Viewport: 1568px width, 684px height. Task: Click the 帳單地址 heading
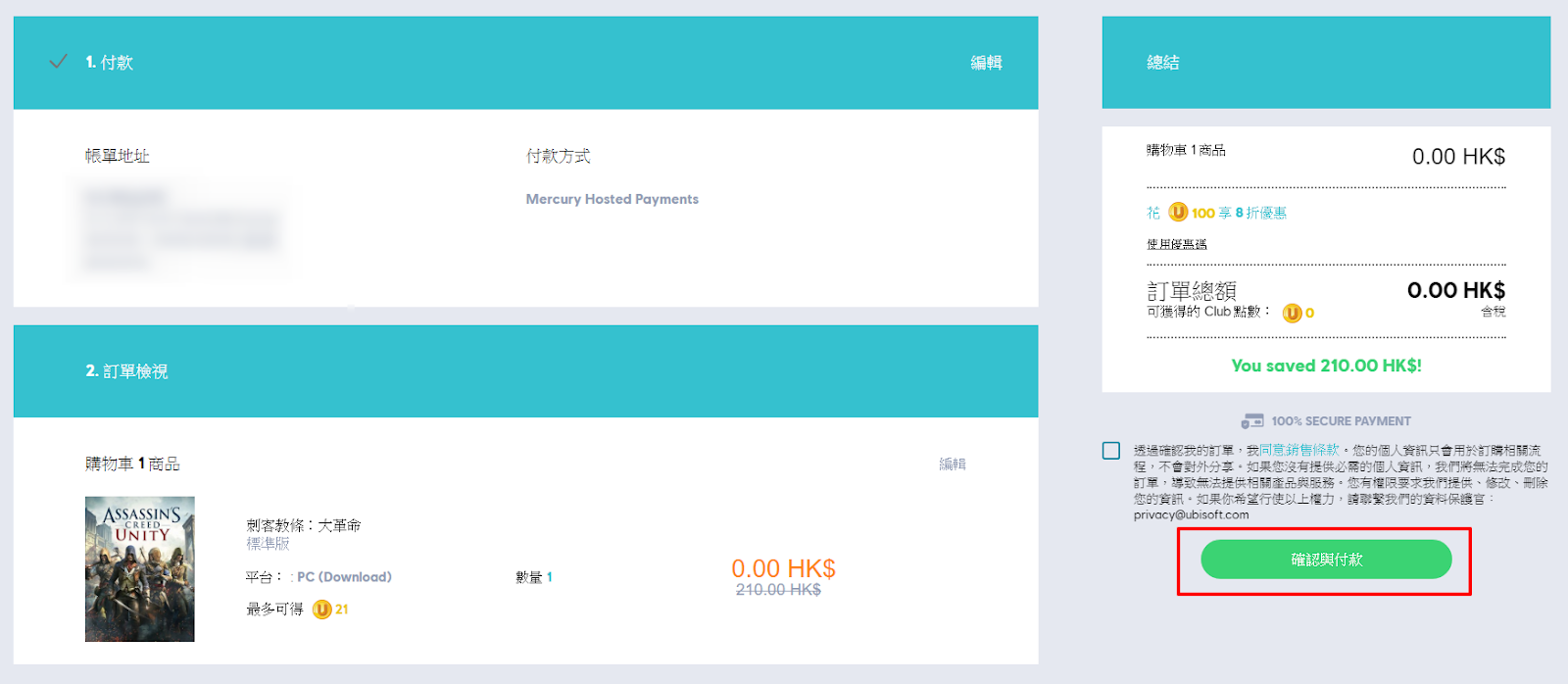(117, 156)
